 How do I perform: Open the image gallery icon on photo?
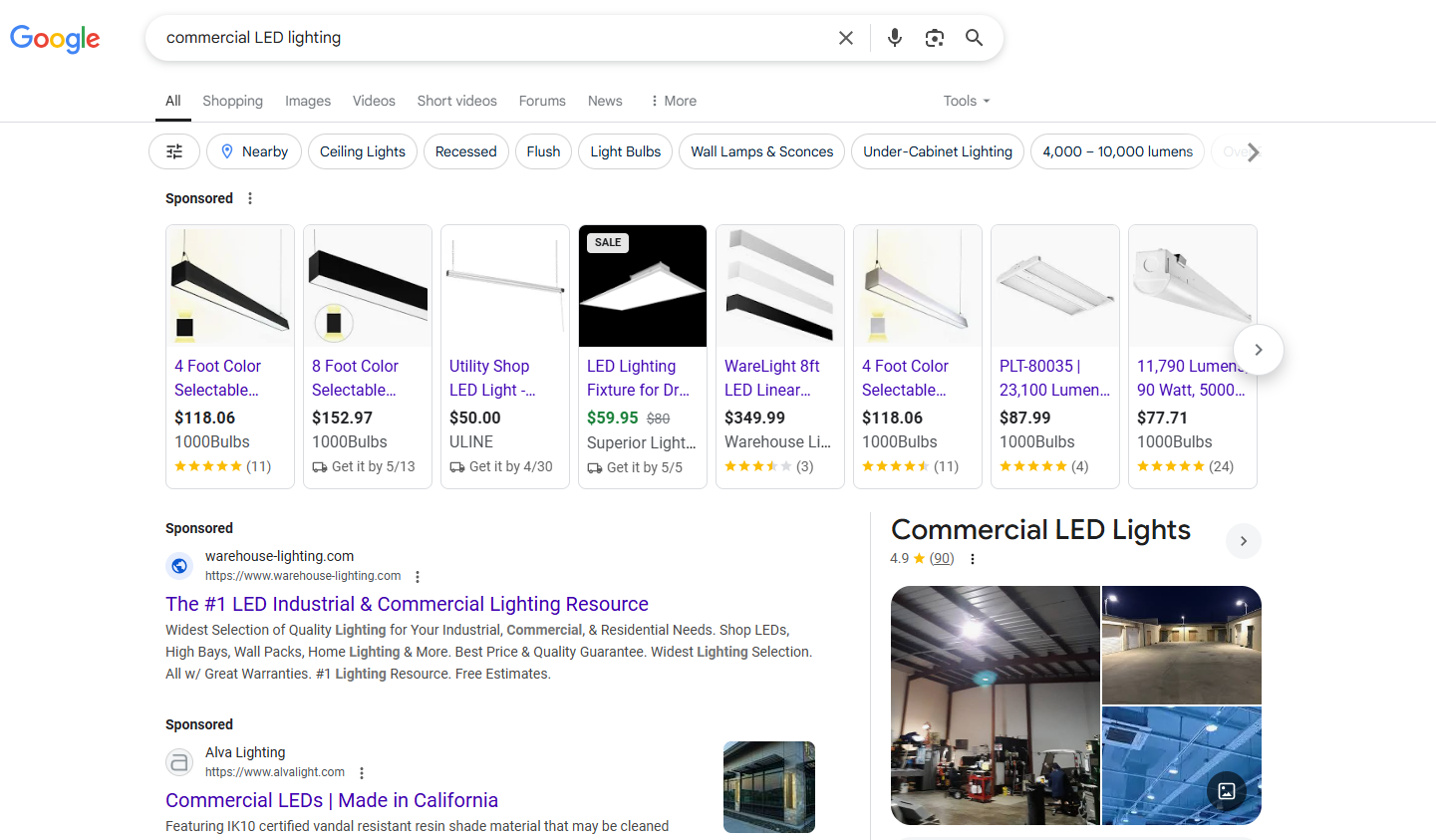pyautogui.click(x=1227, y=791)
